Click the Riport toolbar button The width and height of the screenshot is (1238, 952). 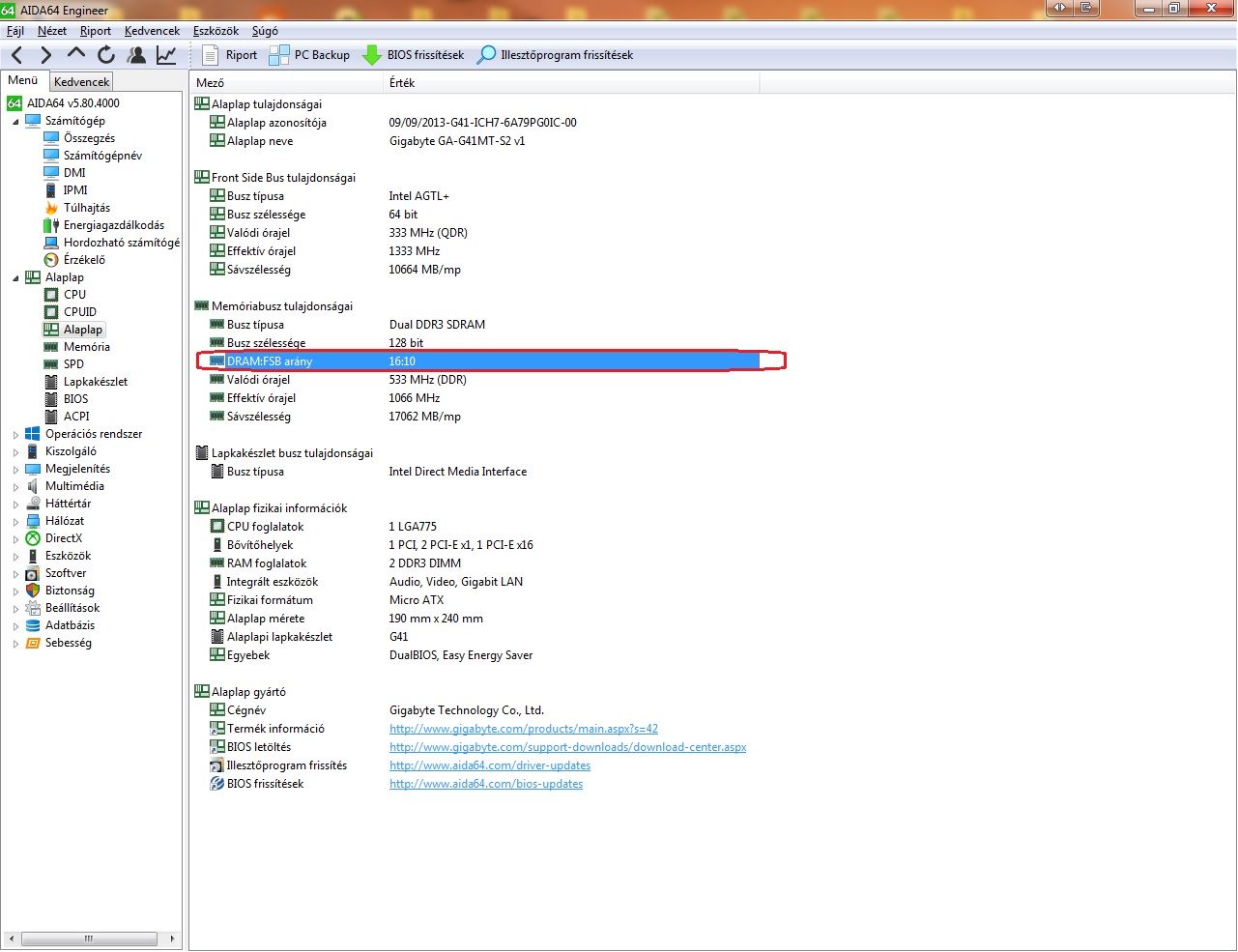[230, 55]
